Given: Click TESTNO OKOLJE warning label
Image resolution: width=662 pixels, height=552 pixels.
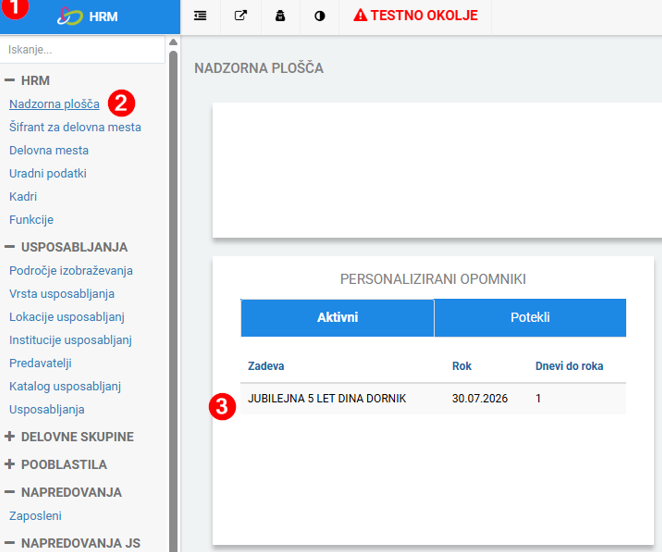Looking at the screenshot, I should [x=415, y=15].
